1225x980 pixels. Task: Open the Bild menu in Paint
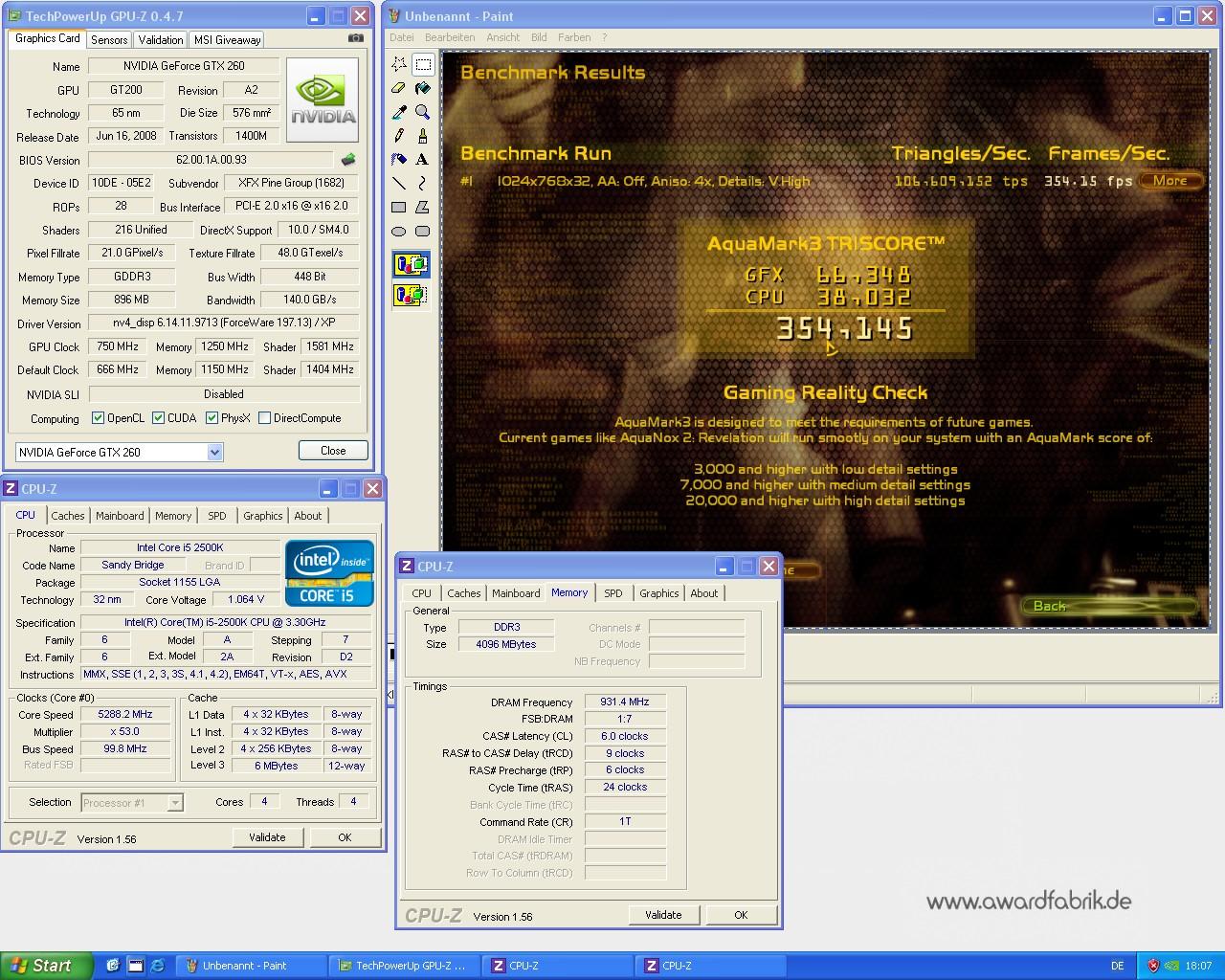coord(539,37)
